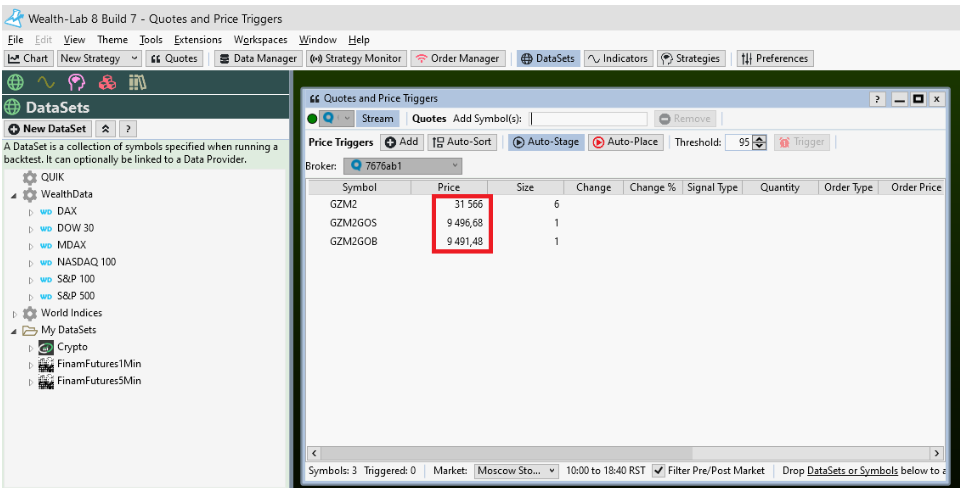Click the Add Symbol(s) input field
Screen dimensions: 960x488
[x=588, y=118]
